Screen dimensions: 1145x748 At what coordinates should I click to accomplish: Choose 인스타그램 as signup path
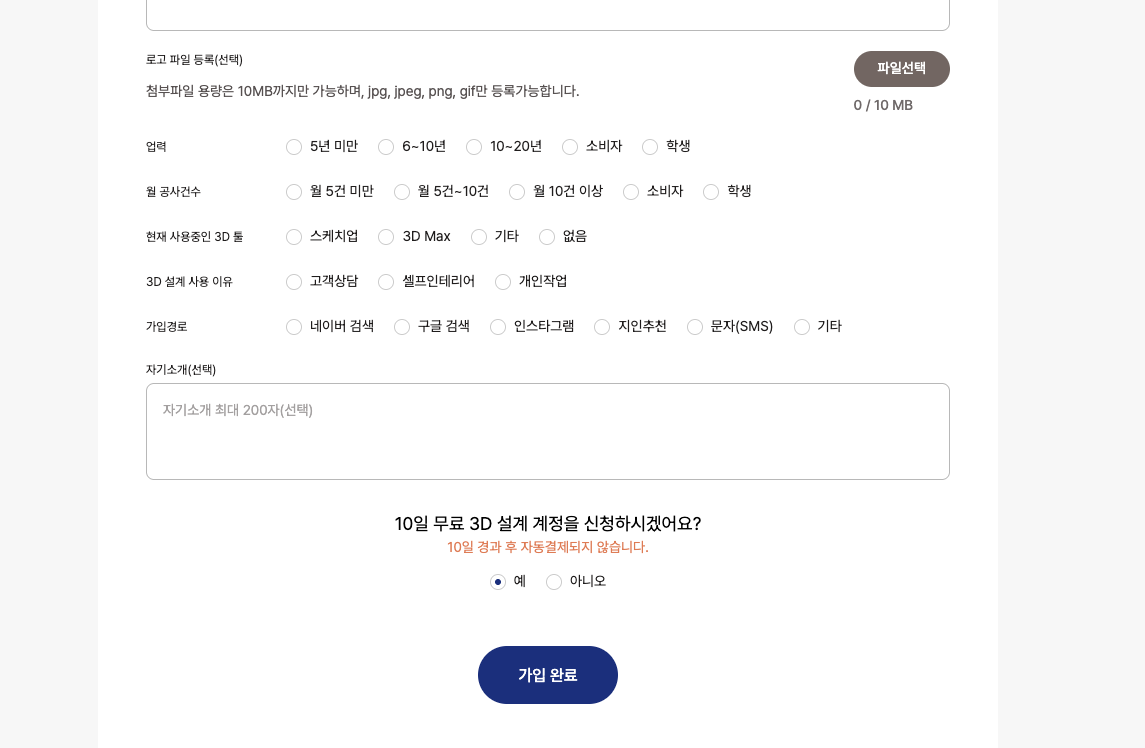coord(498,327)
